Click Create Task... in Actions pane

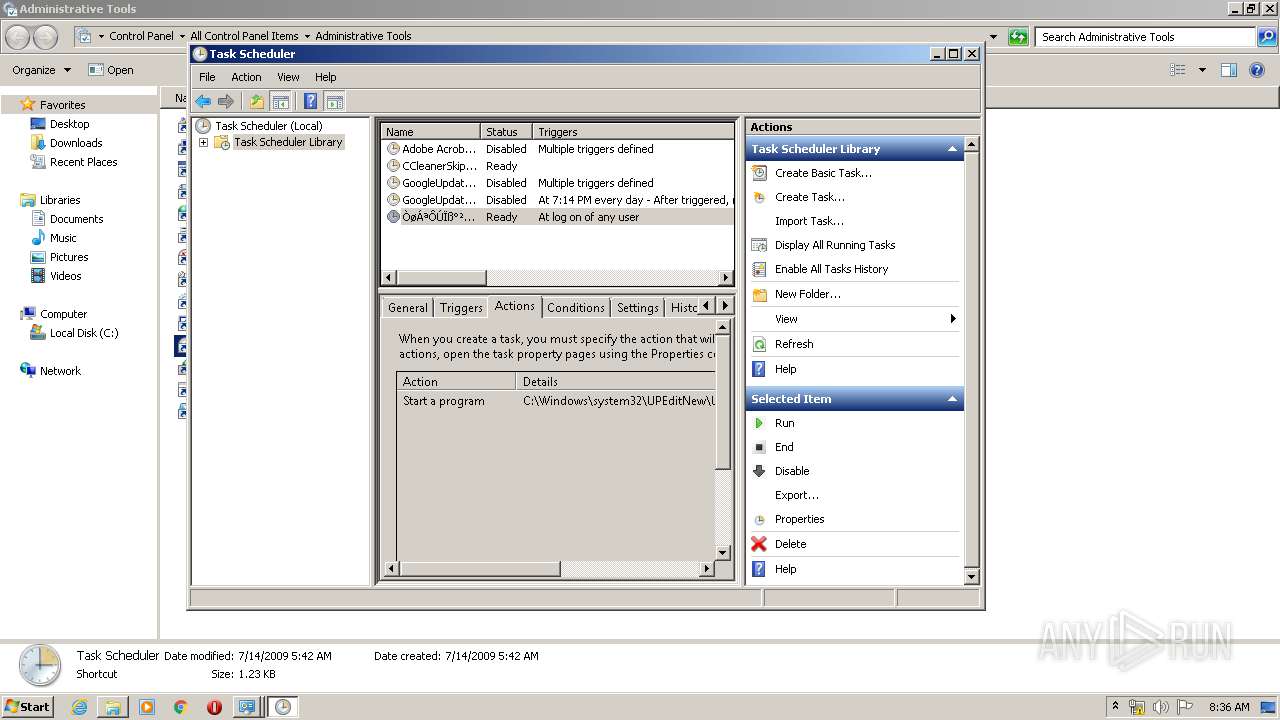click(x=809, y=197)
